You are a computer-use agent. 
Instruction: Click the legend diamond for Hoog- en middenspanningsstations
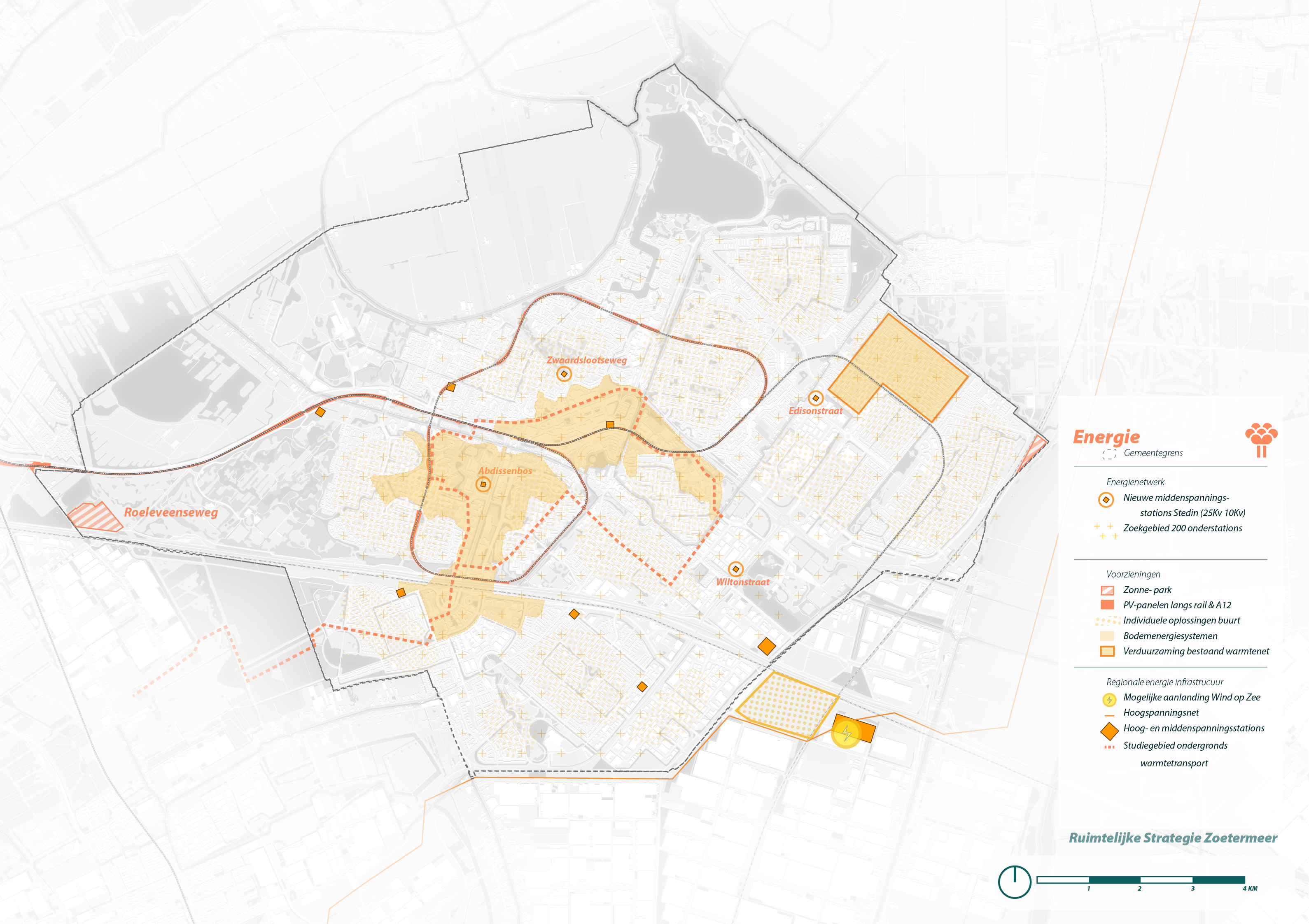[x=1109, y=731]
